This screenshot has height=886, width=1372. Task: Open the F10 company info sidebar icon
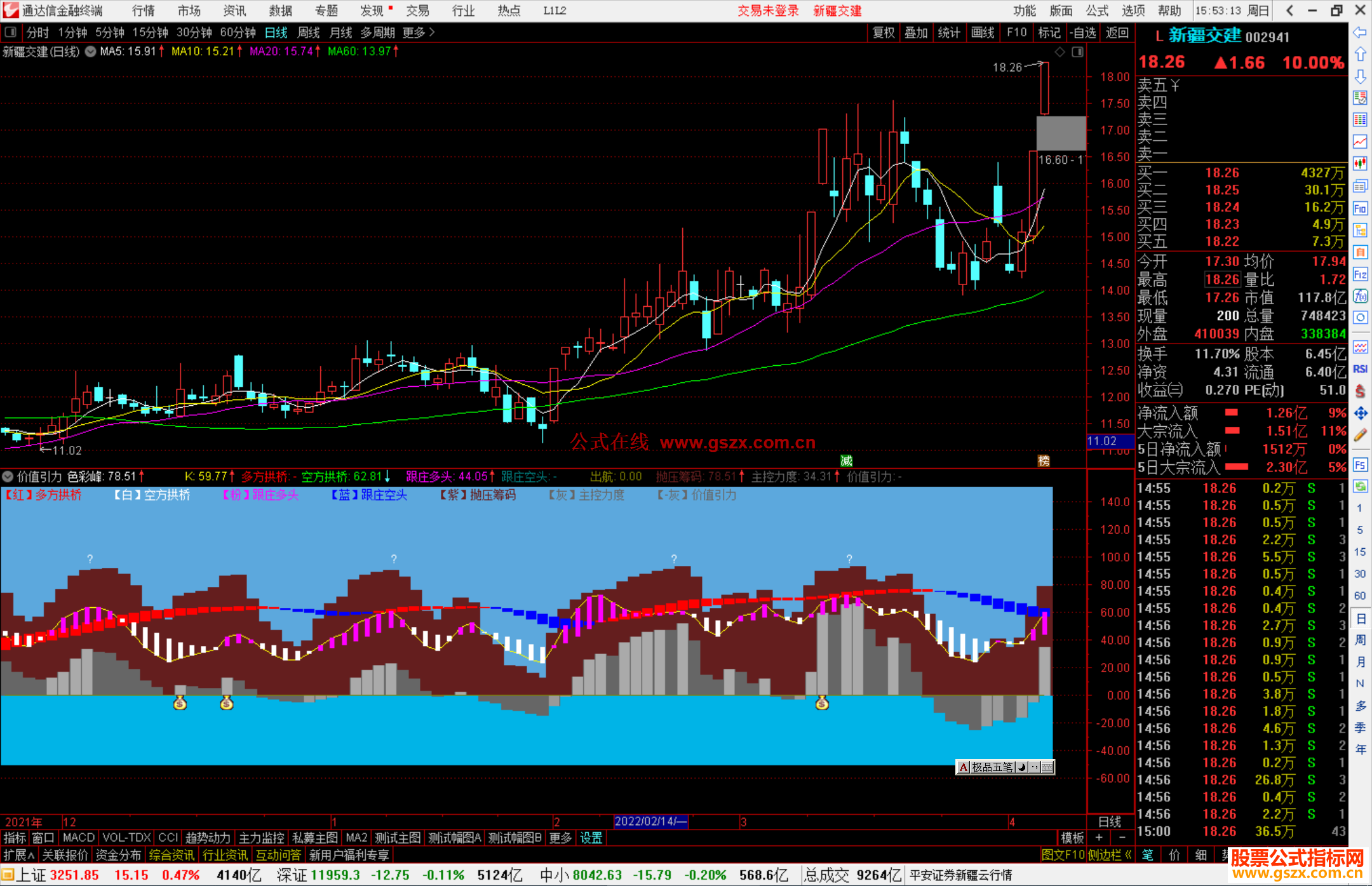[1360, 208]
